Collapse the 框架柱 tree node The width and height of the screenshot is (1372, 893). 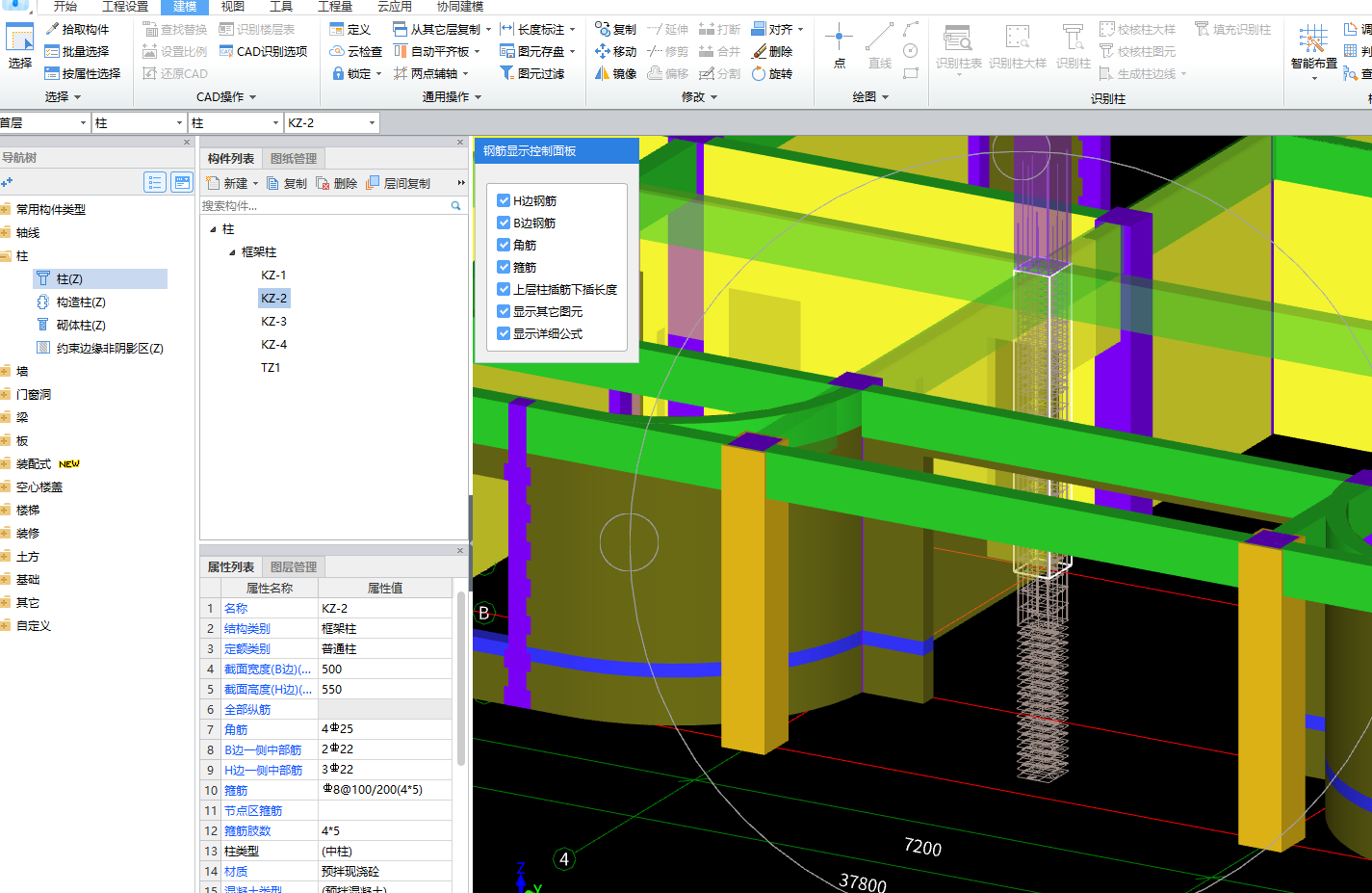[232, 252]
